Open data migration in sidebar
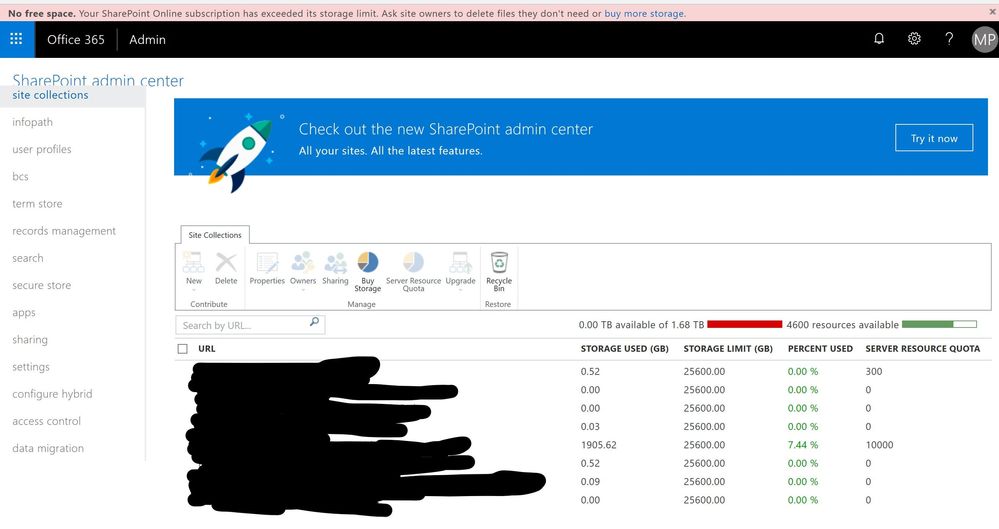This screenshot has height=529, width=999. 48,448
